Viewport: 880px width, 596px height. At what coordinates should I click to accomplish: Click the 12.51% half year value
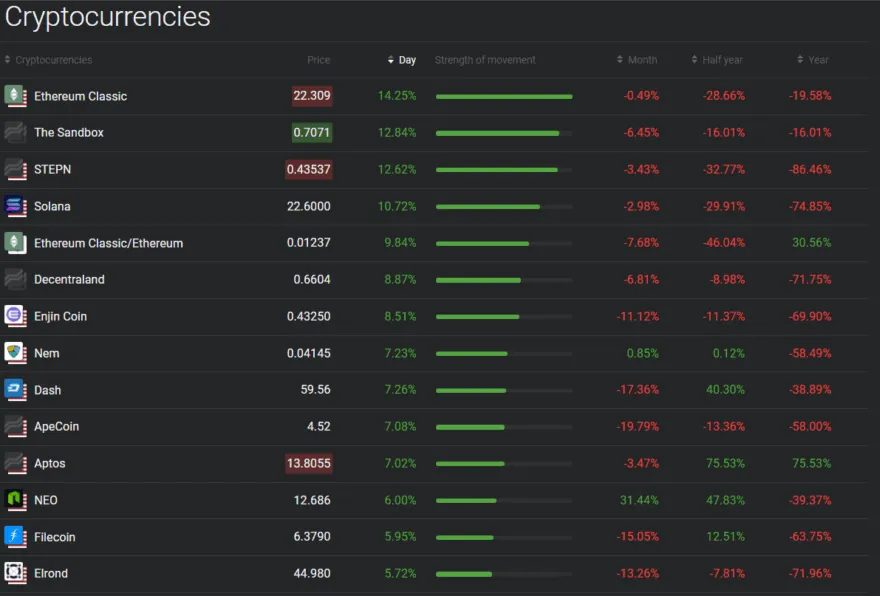(725, 537)
